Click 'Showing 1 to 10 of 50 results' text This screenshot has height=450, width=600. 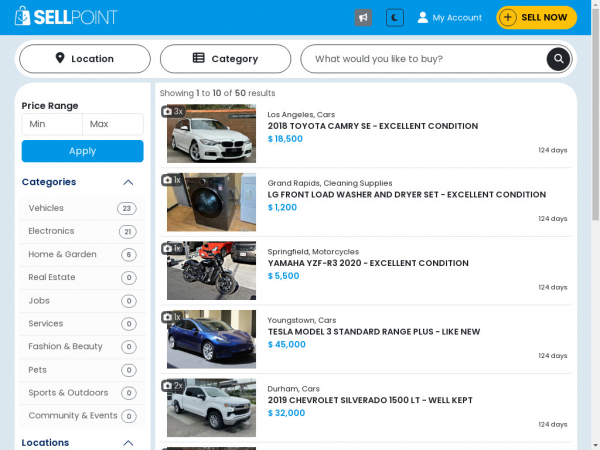point(217,93)
